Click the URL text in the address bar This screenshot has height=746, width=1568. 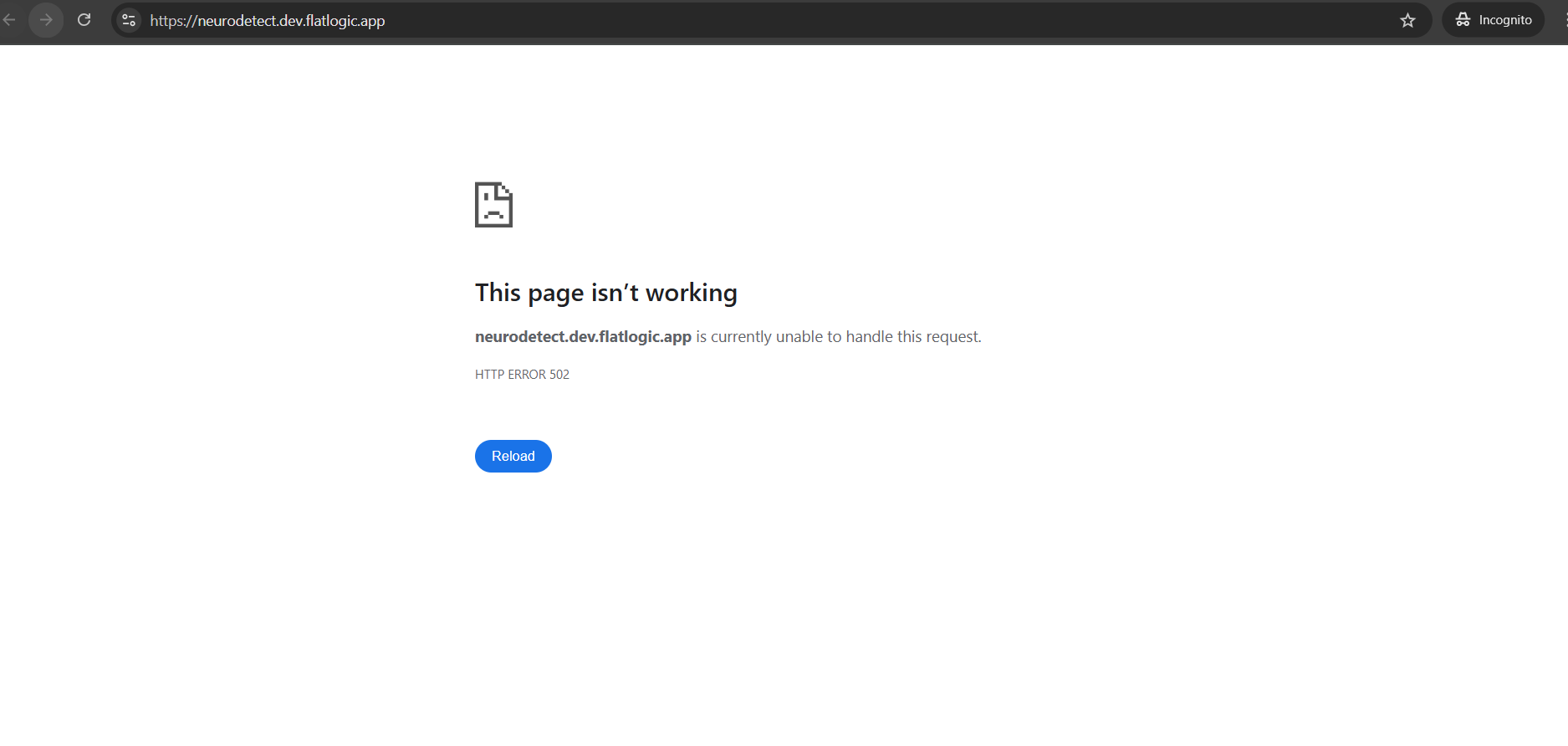coord(267,21)
